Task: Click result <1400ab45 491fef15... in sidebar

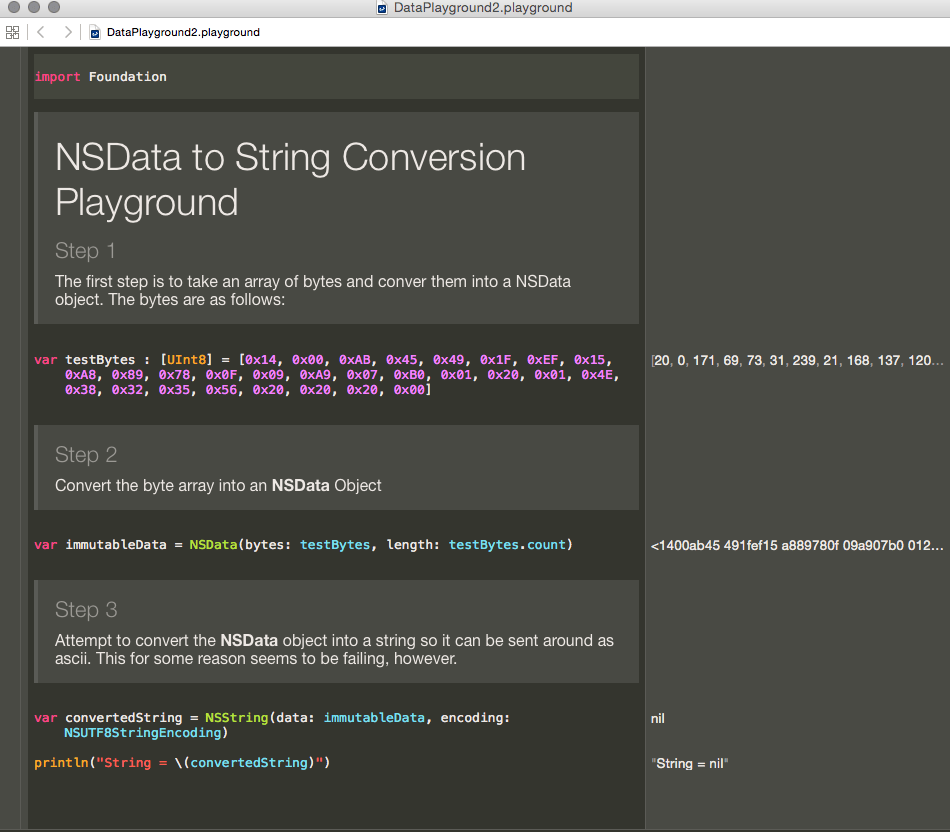Action: coord(797,545)
